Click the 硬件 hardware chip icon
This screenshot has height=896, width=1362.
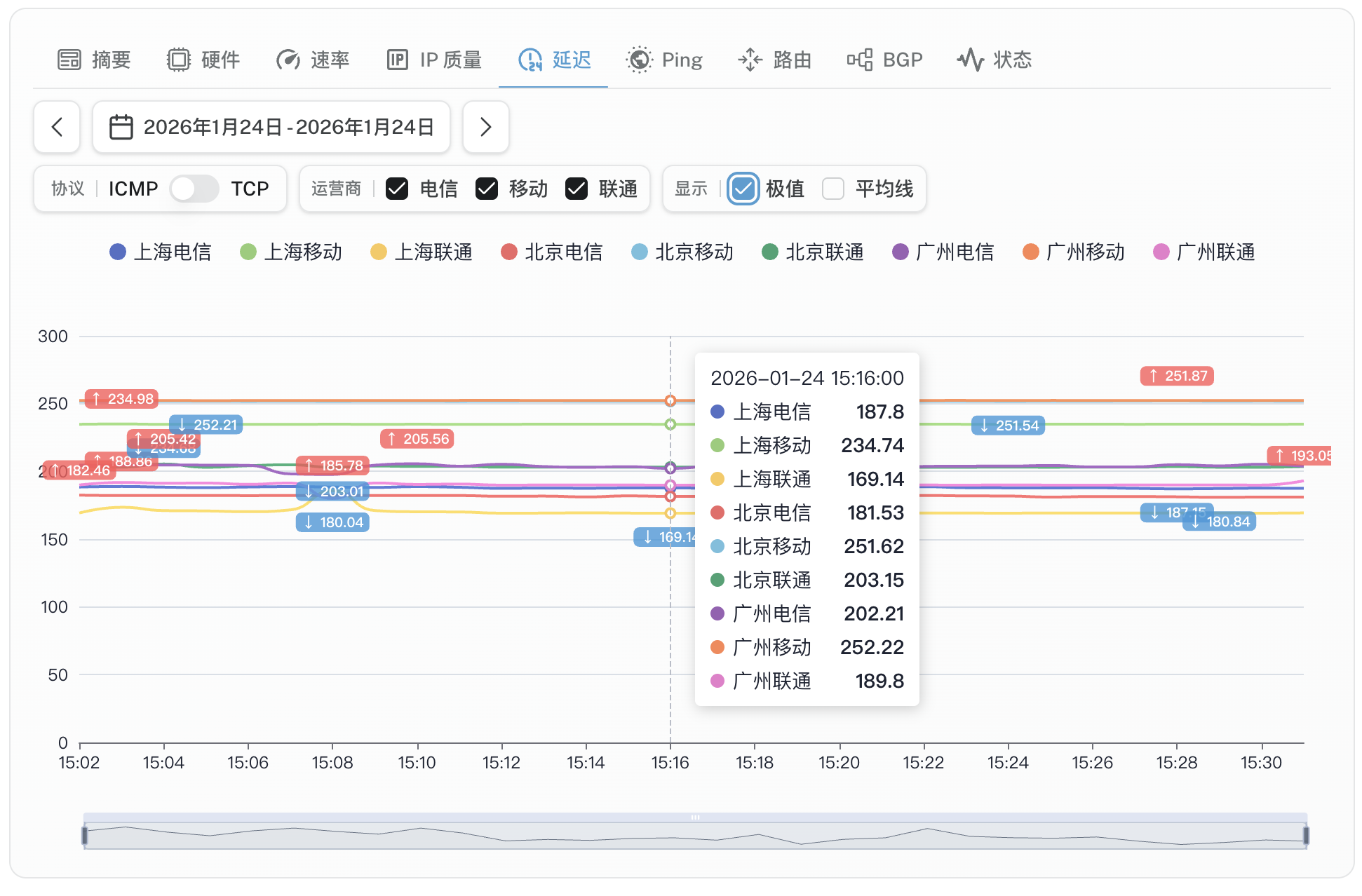tap(179, 60)
